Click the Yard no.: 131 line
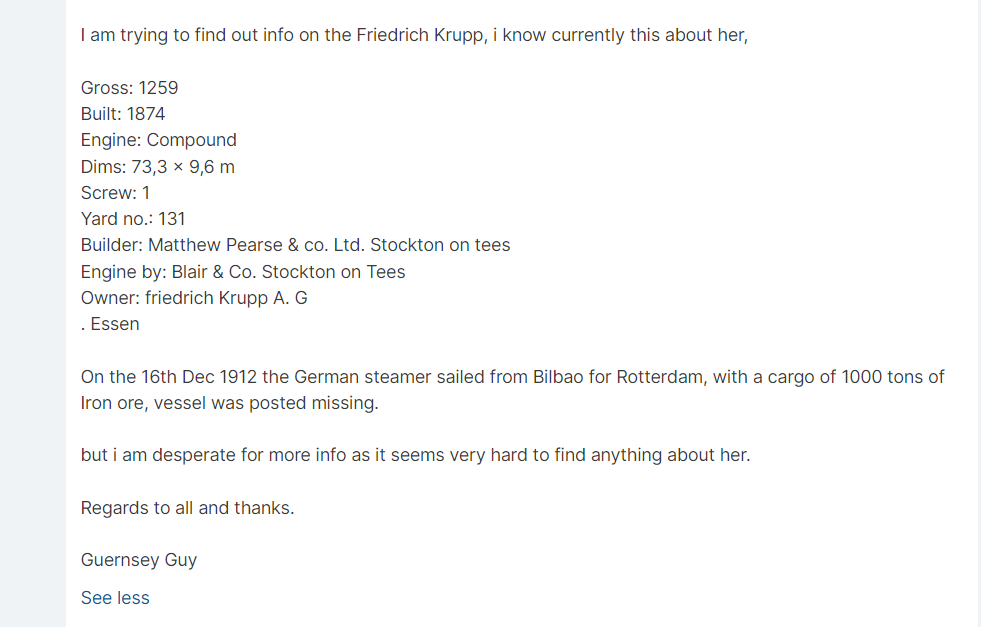The height and width of the screenshot is (627, 981). [x=133, y=219]
